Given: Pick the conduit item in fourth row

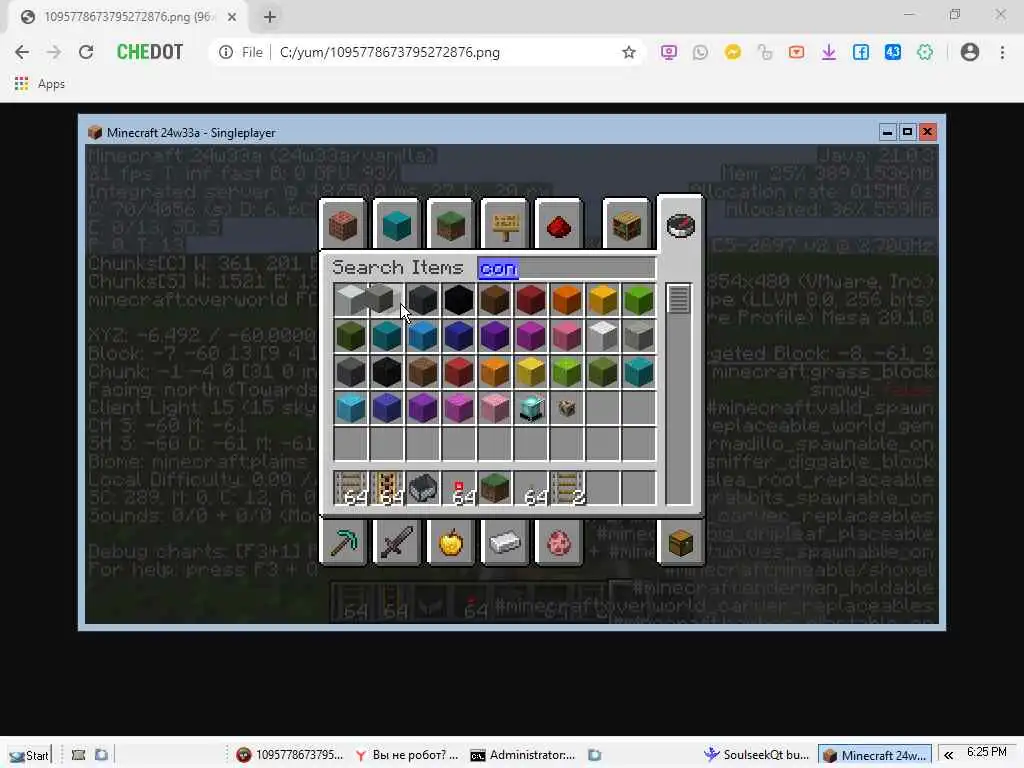Looking at the screenshot, I should pos(566,408).
